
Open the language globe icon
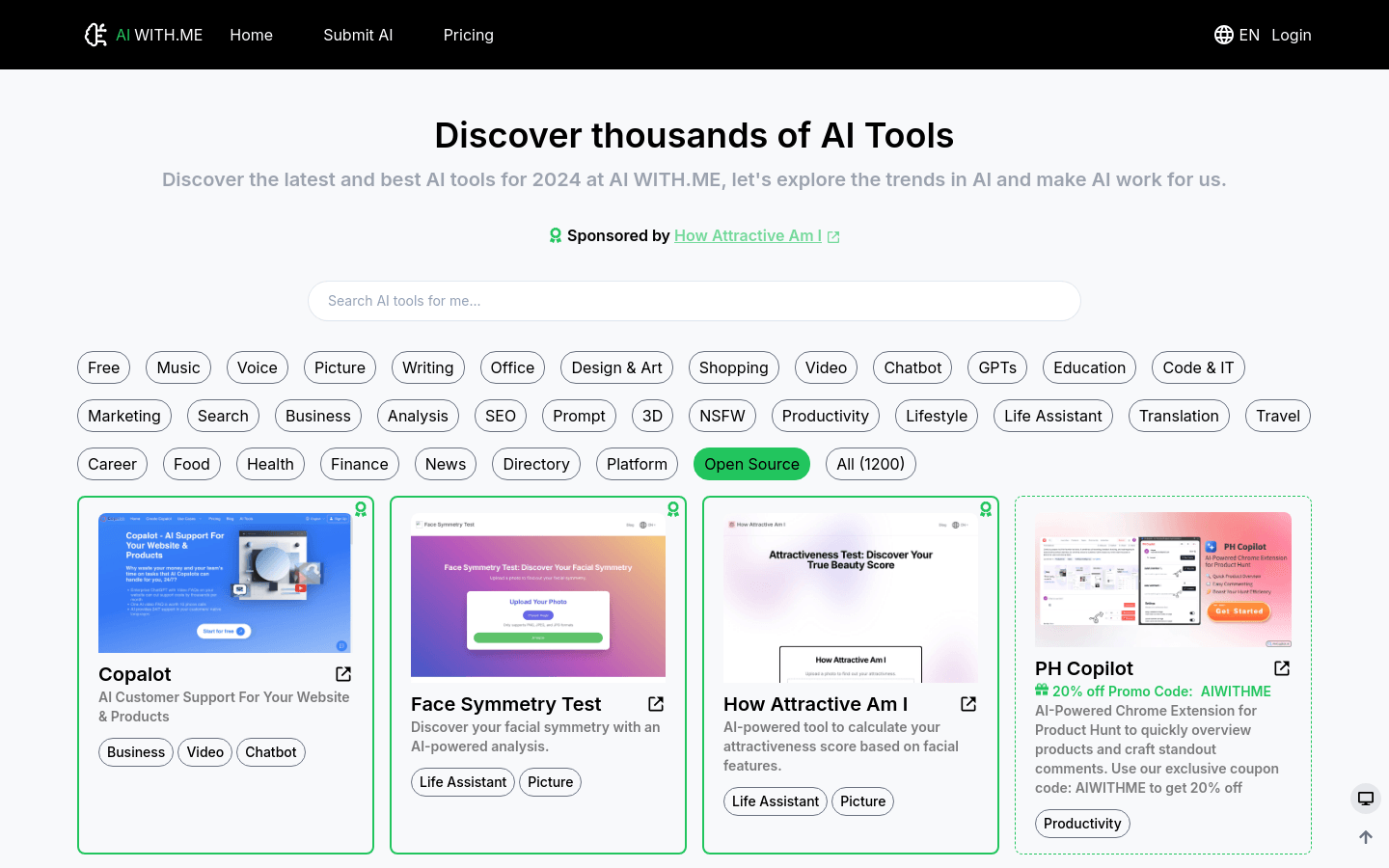(x=1224, y=35)
